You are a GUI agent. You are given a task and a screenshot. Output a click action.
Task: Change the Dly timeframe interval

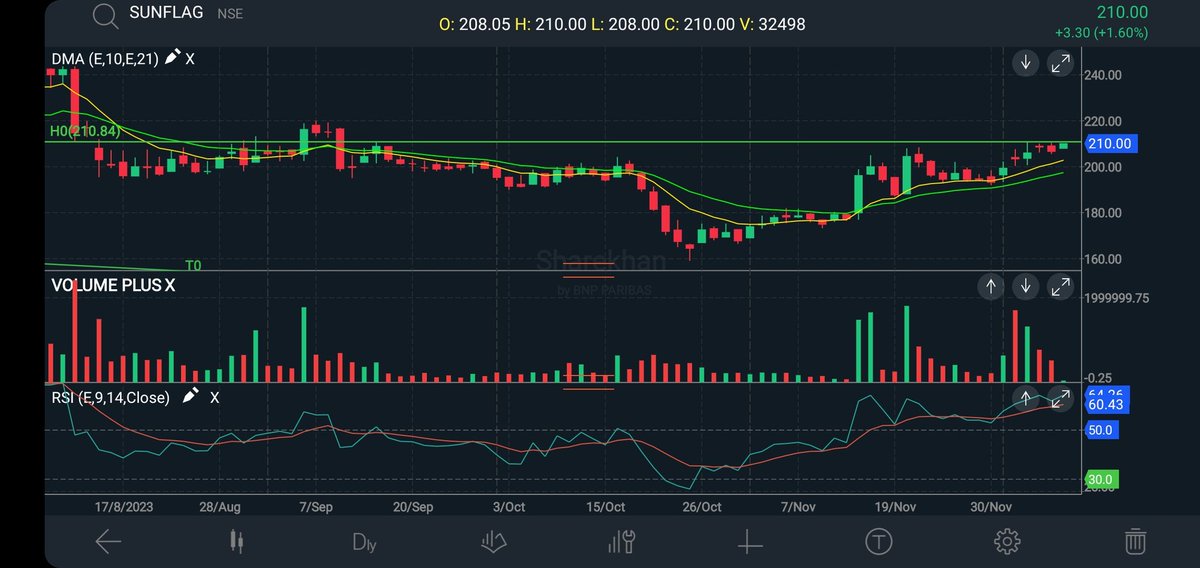pos(364,542)
